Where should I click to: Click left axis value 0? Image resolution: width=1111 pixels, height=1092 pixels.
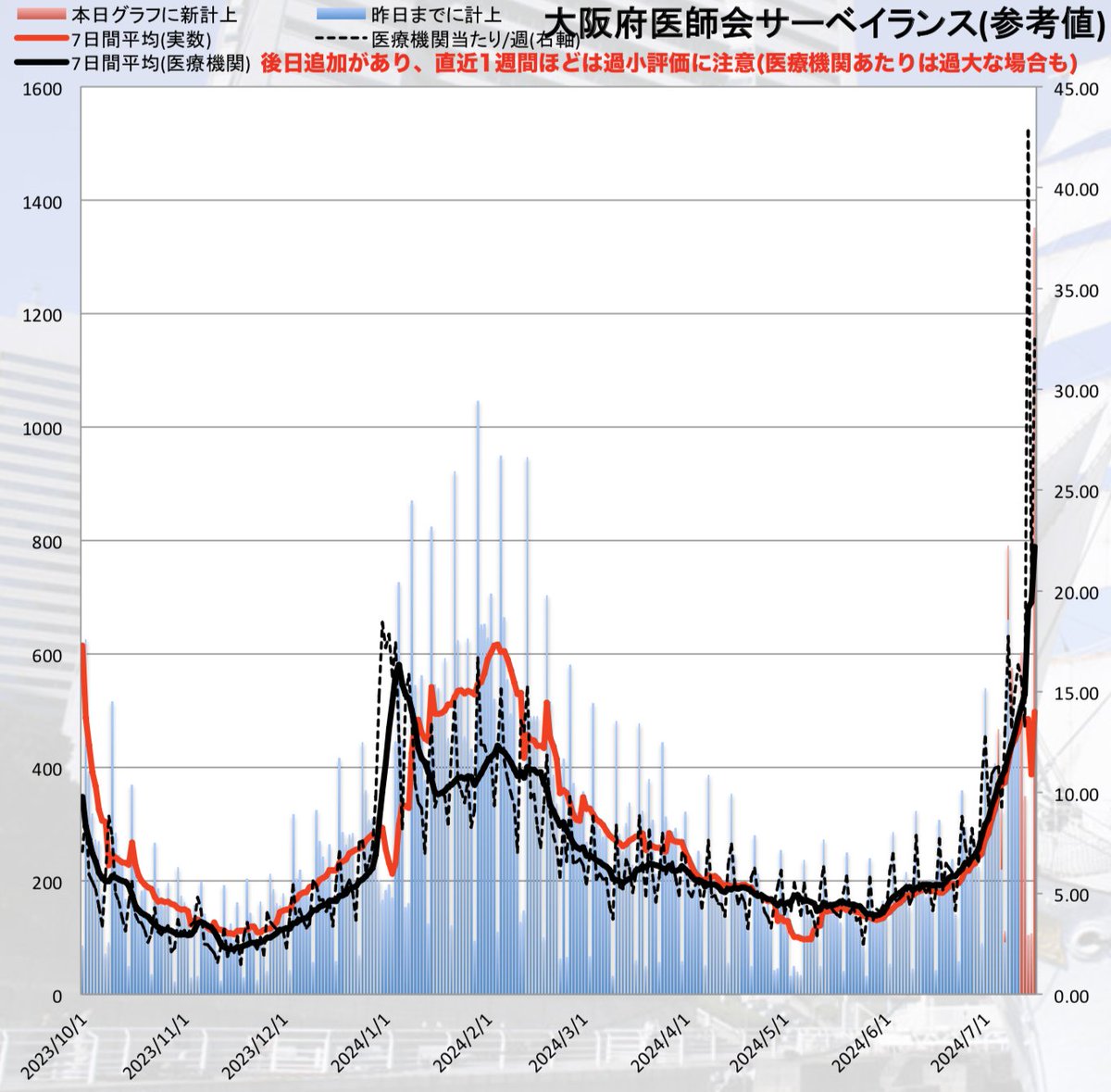pyautogui.click(x=56, y=998)
